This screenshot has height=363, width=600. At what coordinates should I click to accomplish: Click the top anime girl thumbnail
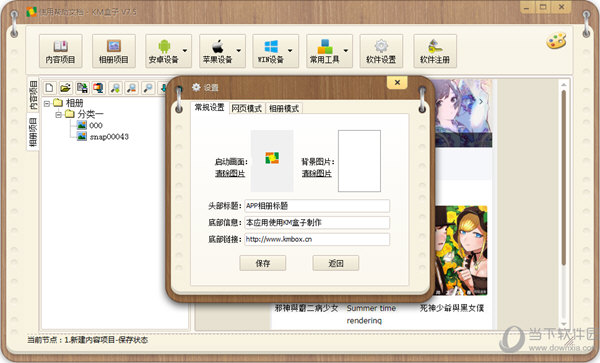point(463,113)
